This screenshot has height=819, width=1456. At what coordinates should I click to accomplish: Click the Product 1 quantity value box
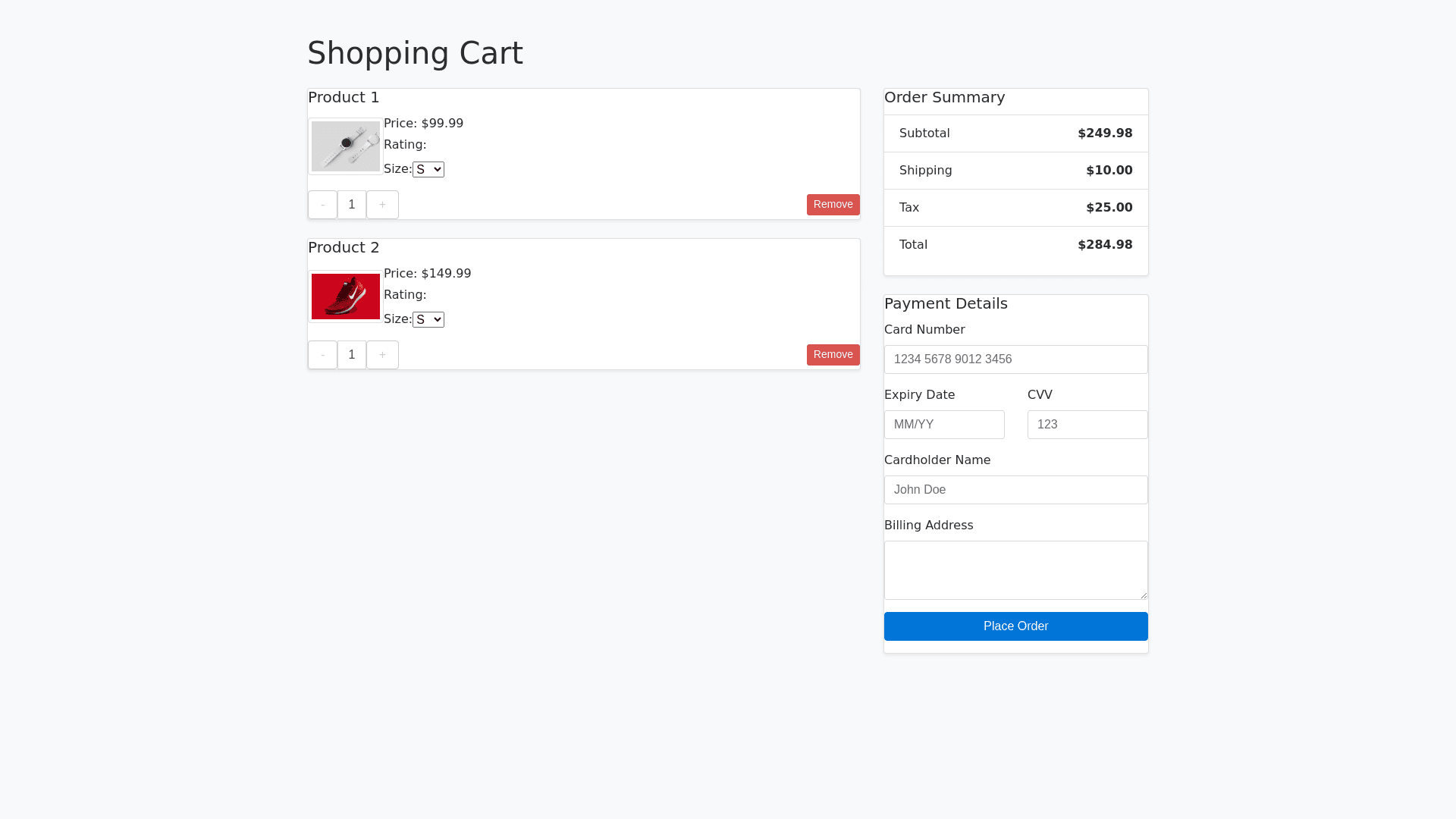click(352, 205)
